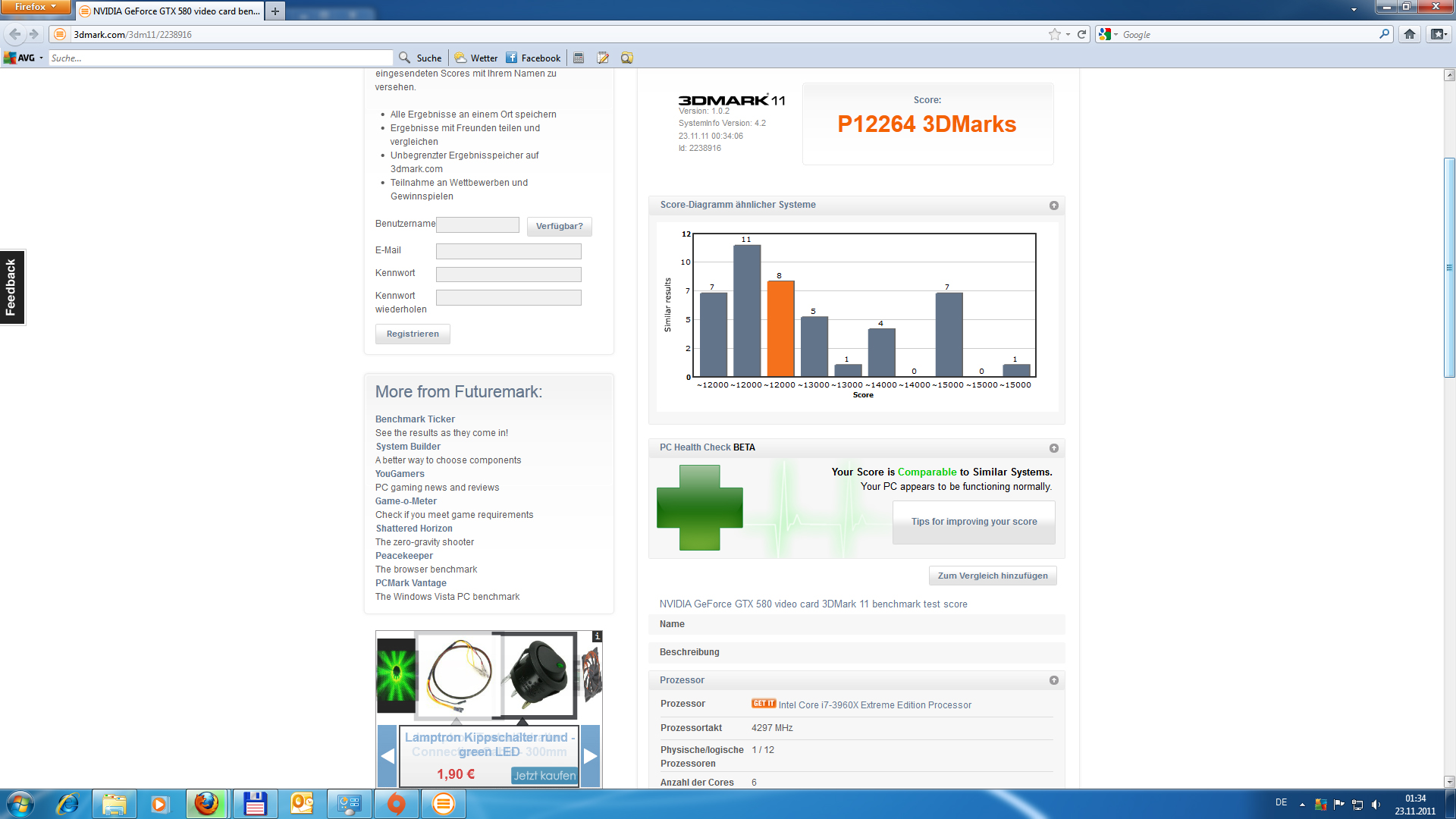Open the Firefox main menu dropdown
The width and height of the screenshot is (1456, 819).
pyautogui.click(x=36, y=7)
